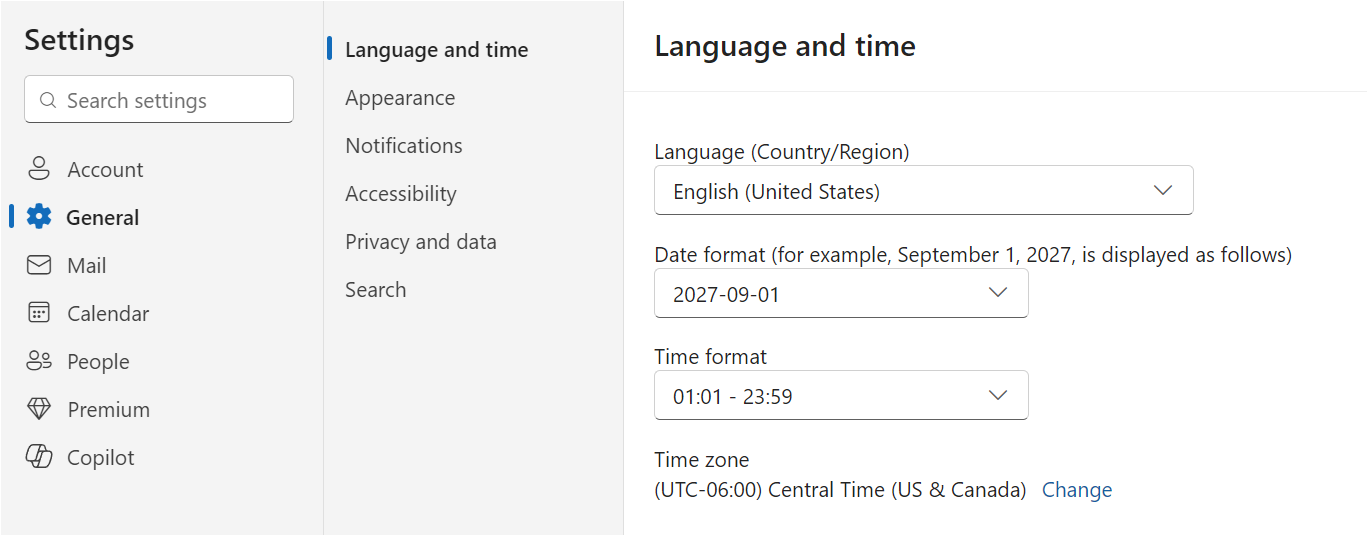Click the General gear icon

pos(39,217)
